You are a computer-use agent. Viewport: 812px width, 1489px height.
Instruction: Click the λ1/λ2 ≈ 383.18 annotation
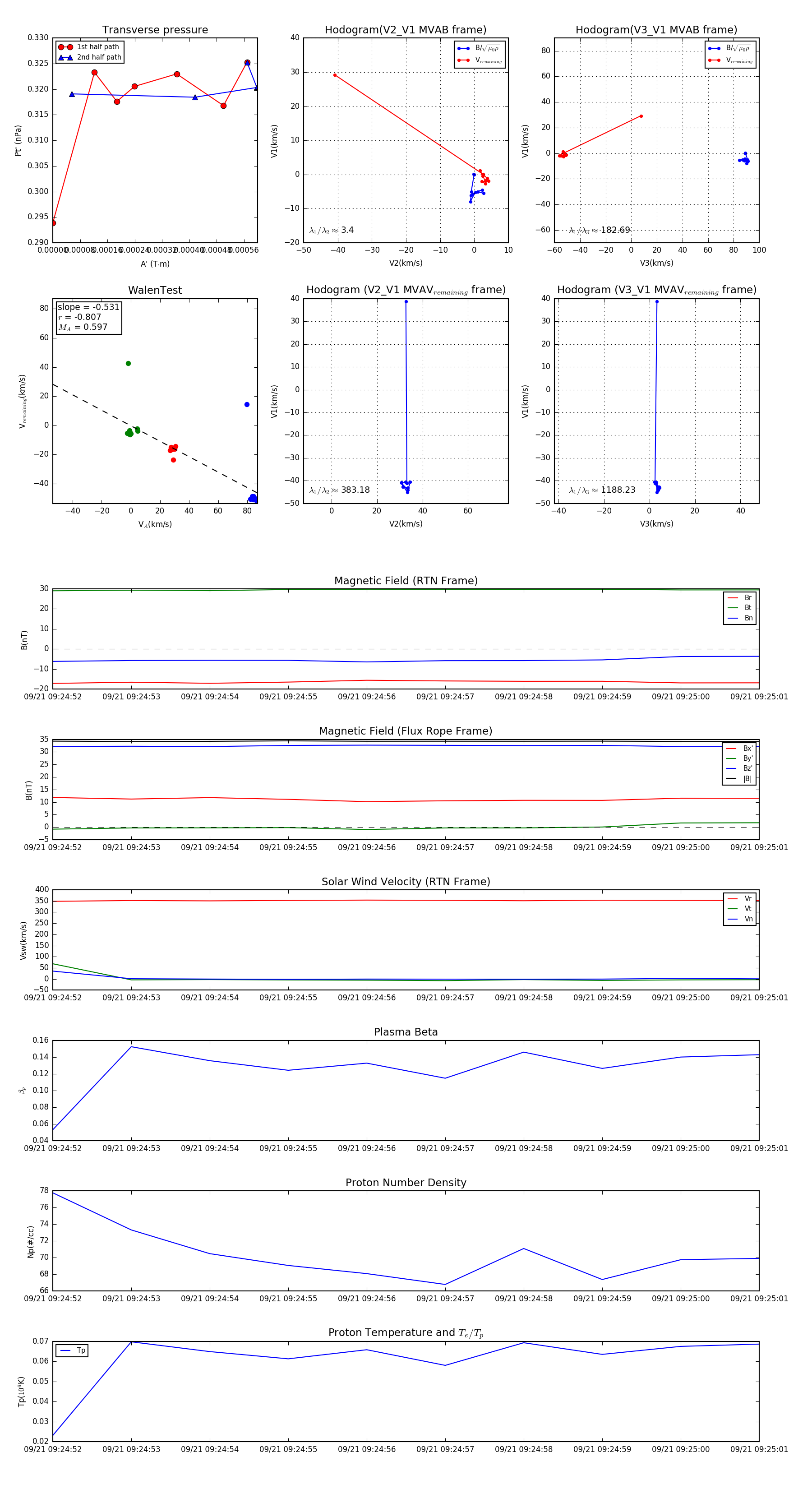coord(339,490)
